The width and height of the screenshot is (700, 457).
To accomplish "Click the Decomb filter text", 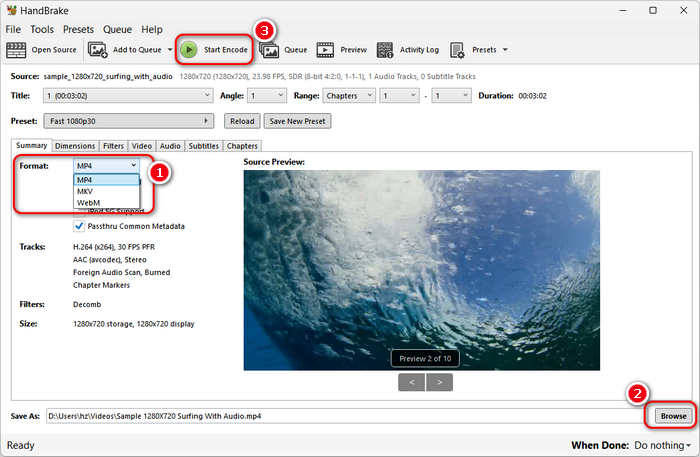I will 87,304.
